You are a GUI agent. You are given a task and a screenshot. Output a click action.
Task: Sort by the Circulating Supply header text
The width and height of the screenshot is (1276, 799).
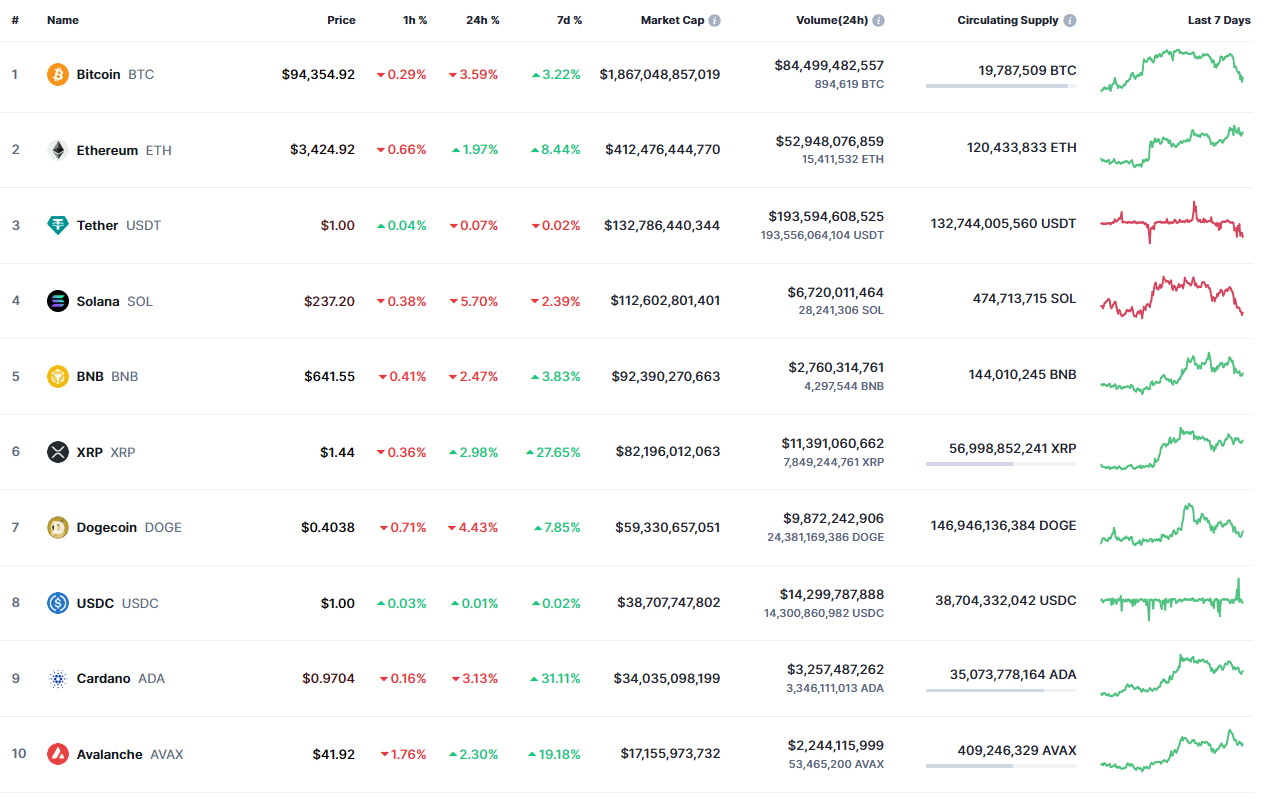[1008, 20]
